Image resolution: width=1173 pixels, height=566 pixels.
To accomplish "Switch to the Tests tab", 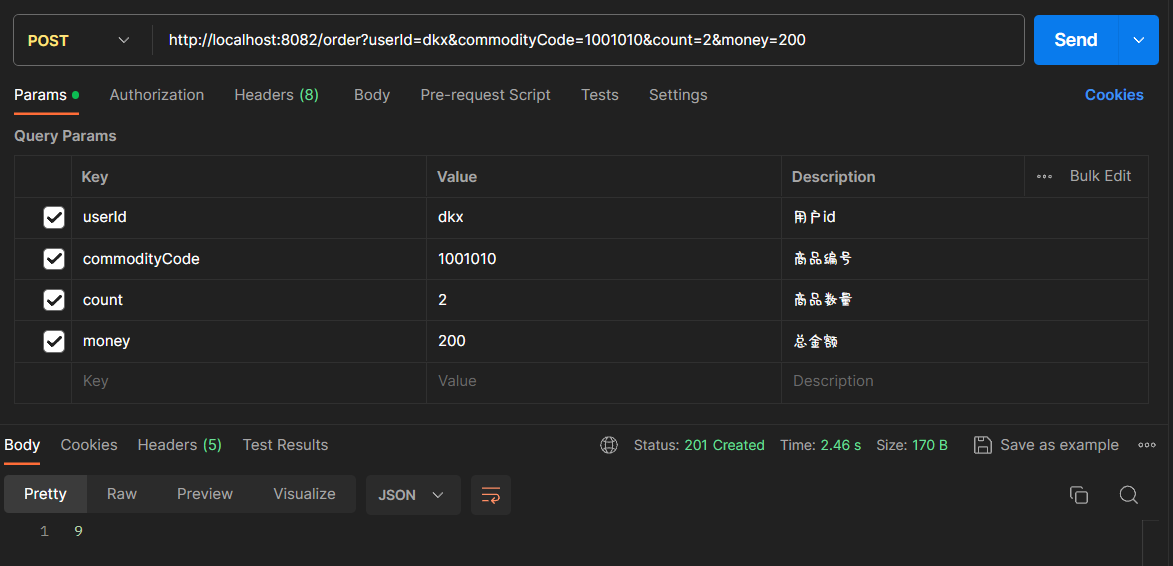I will 599,95.
